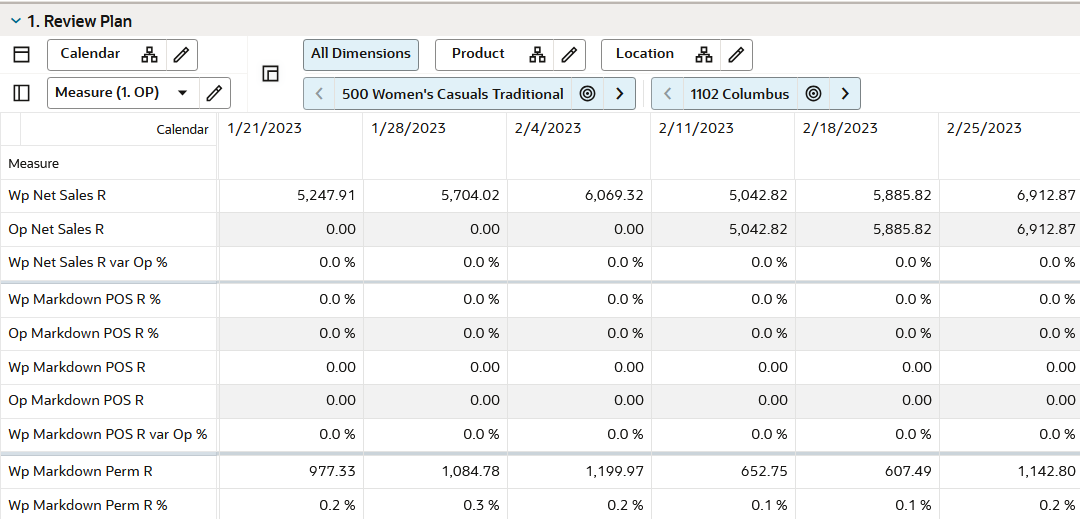Open the Location hierarchy icon

704,55
